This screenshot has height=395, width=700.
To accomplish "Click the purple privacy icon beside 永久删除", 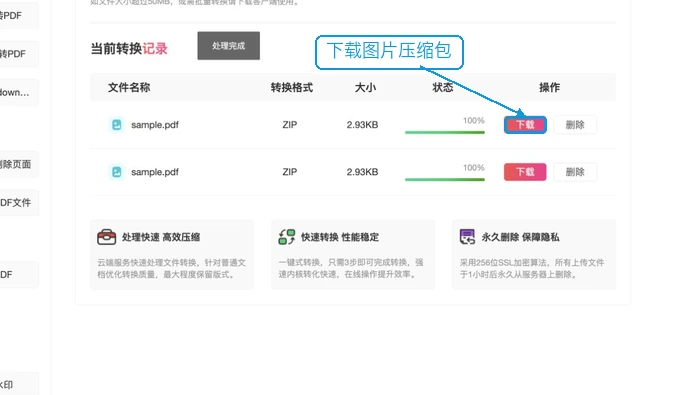I will [467, 237].
